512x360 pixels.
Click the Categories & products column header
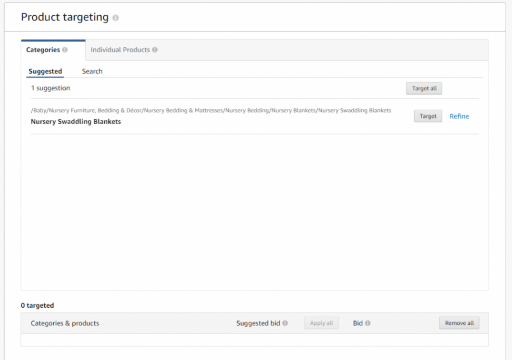65,323
